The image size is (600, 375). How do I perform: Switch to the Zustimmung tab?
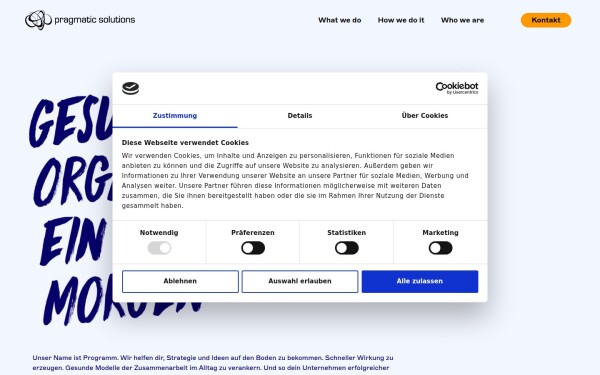point(175,116)
